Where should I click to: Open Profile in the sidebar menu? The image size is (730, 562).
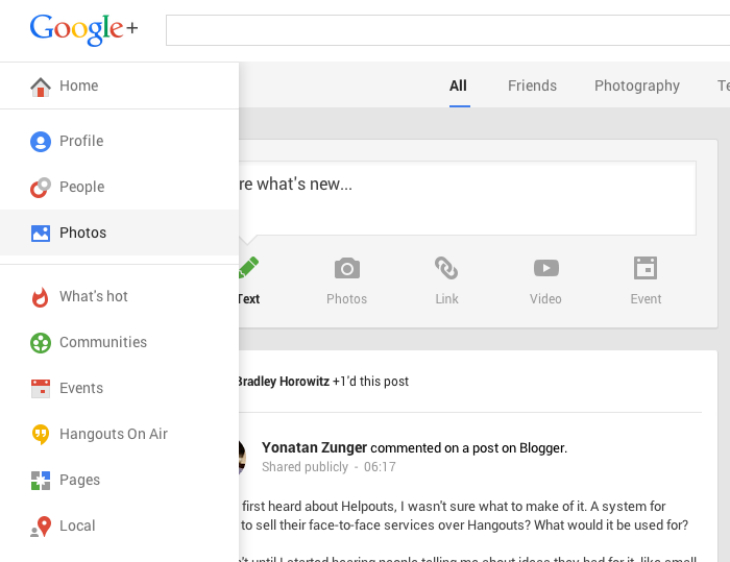(119, 141)
